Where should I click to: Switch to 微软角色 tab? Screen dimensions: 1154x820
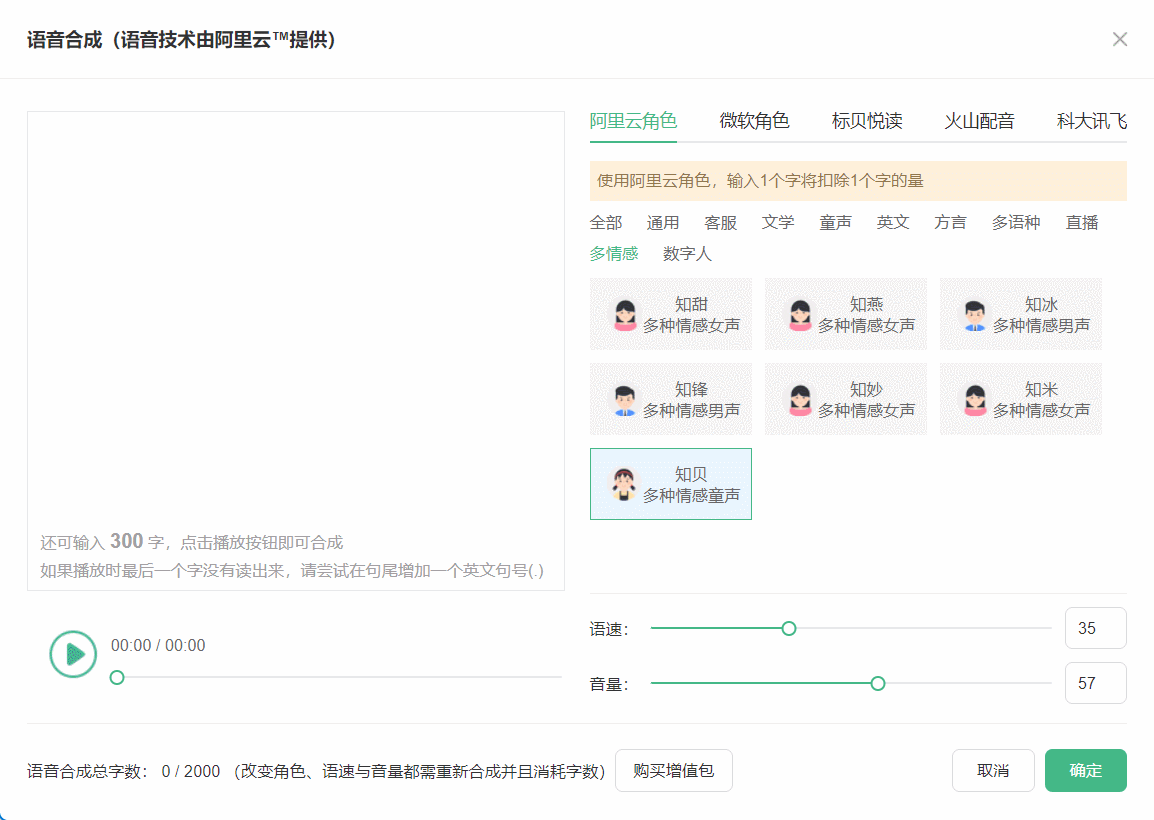754,121
